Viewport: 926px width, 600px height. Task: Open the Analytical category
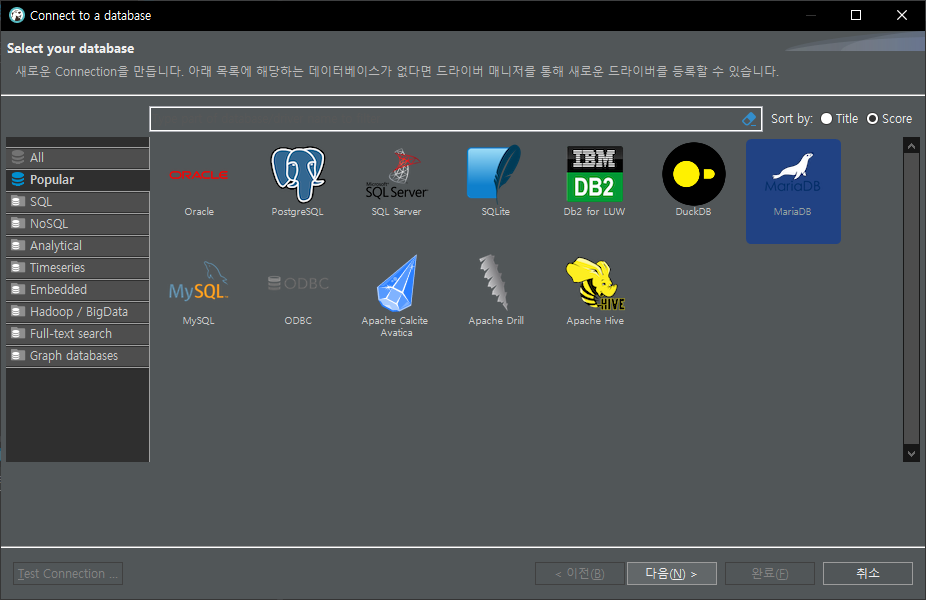point(77,246)
